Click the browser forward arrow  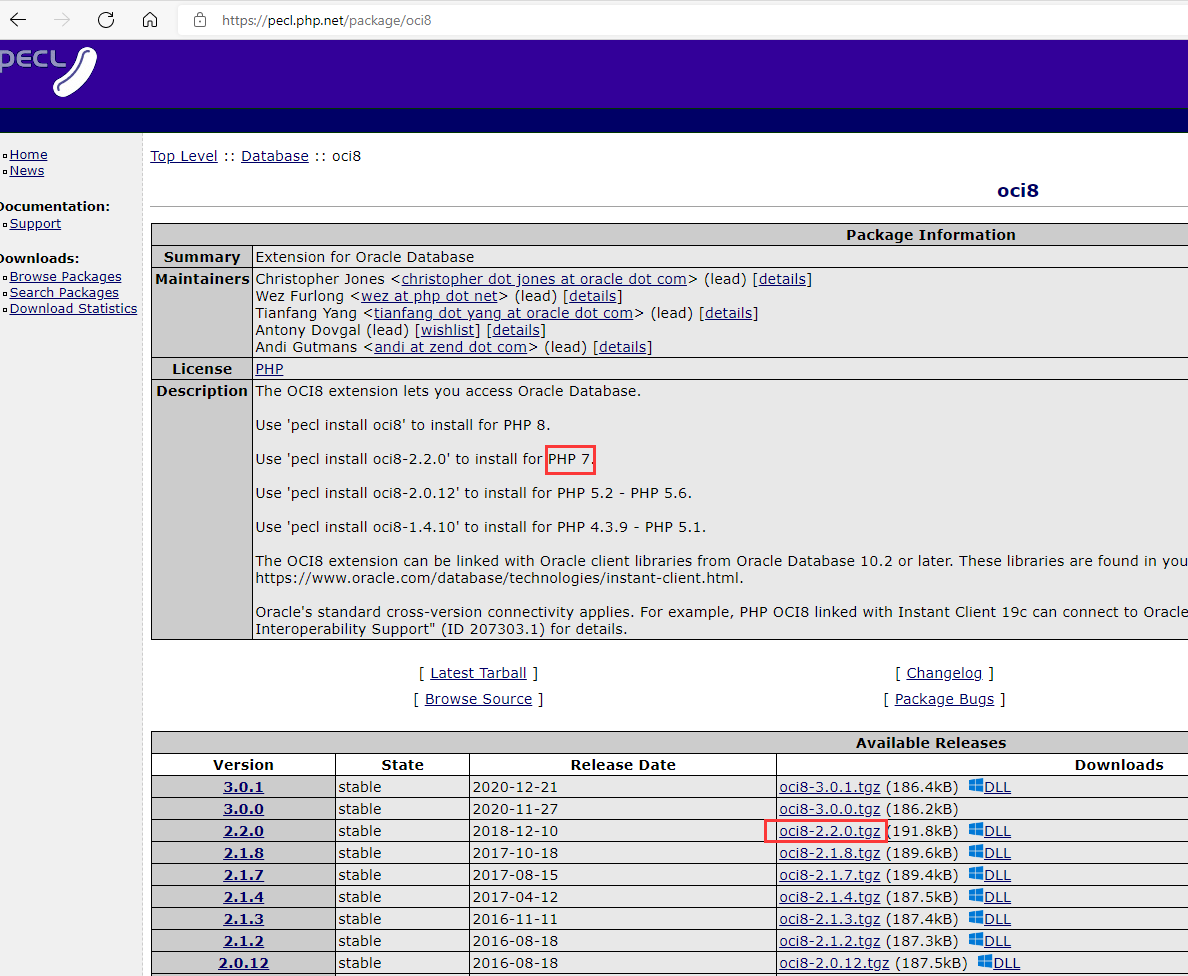tap(61, 19)
